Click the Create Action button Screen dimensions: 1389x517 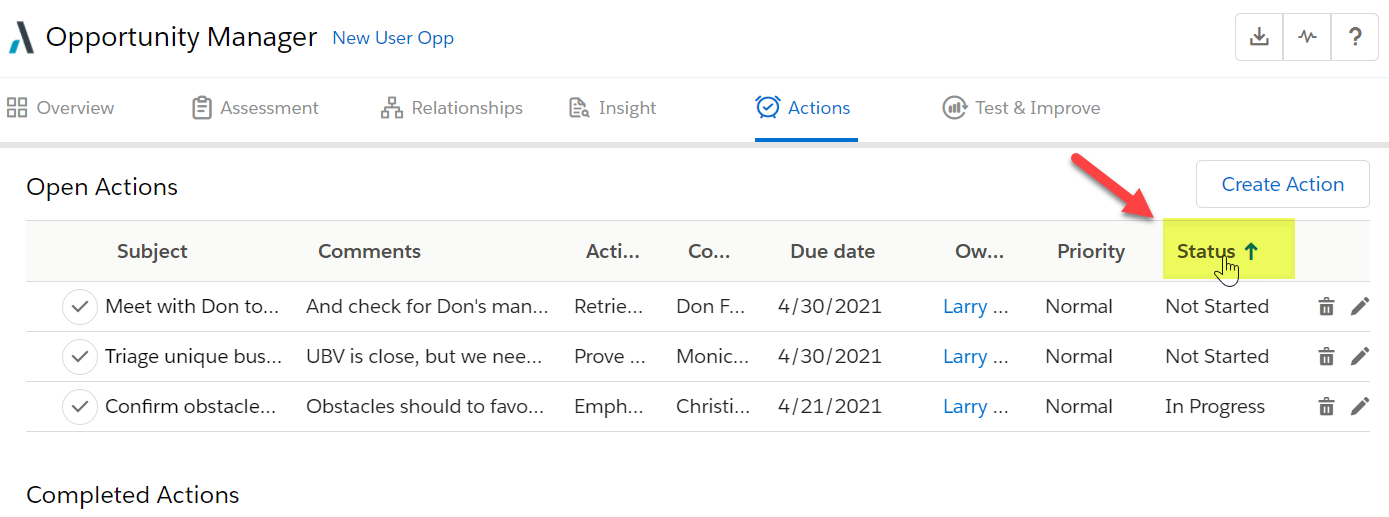click(x=1282, y=184)
